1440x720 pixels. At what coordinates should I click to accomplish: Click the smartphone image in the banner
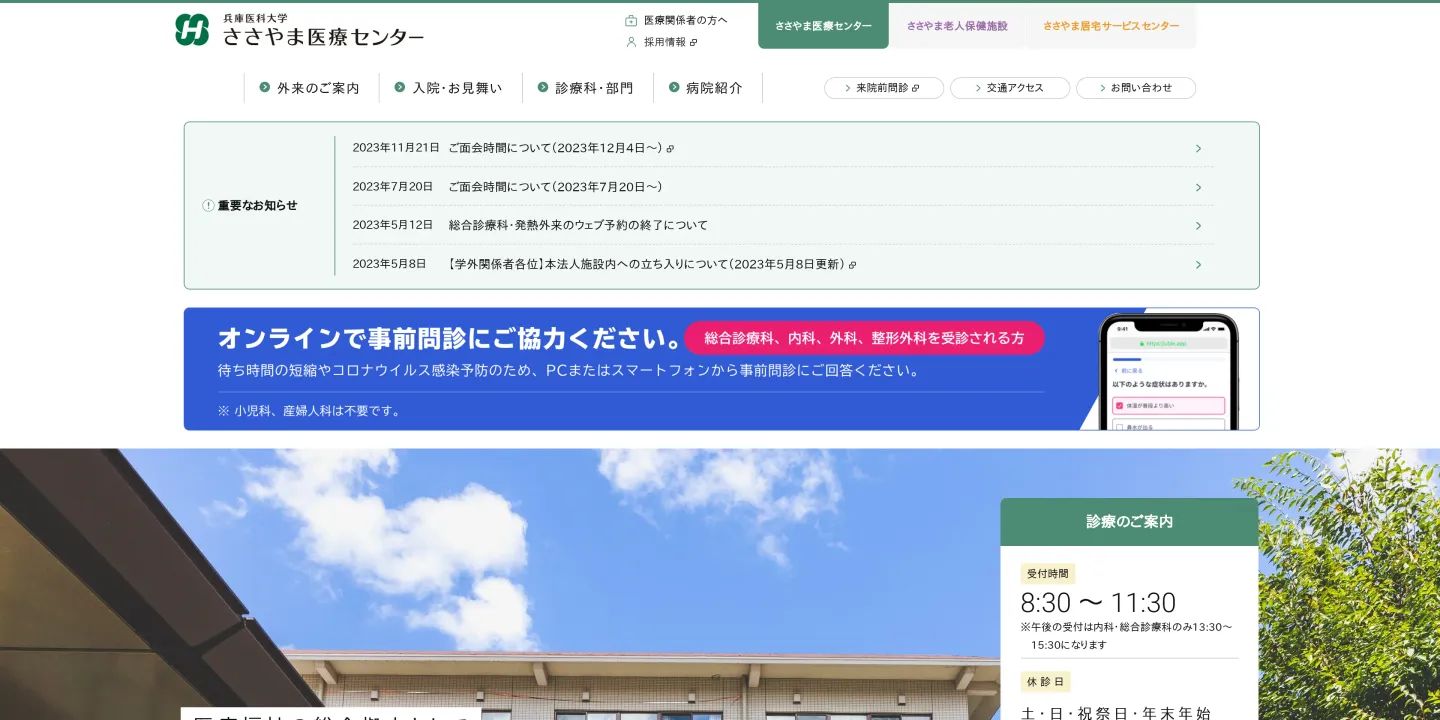[1168, 372]
